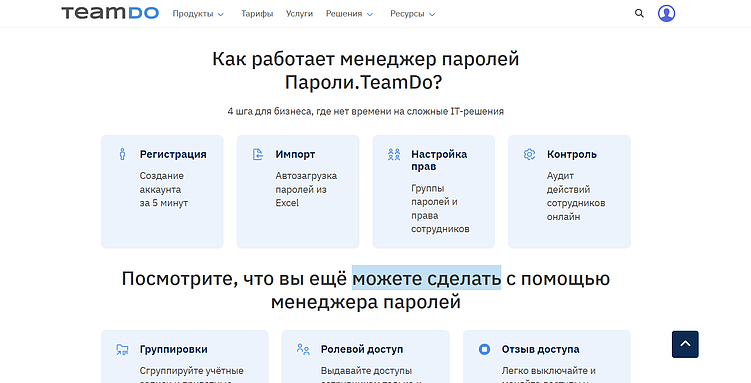Click the heading 'Как работает менеджер паролей'
The image size is (751, 383).
[366, 59]
